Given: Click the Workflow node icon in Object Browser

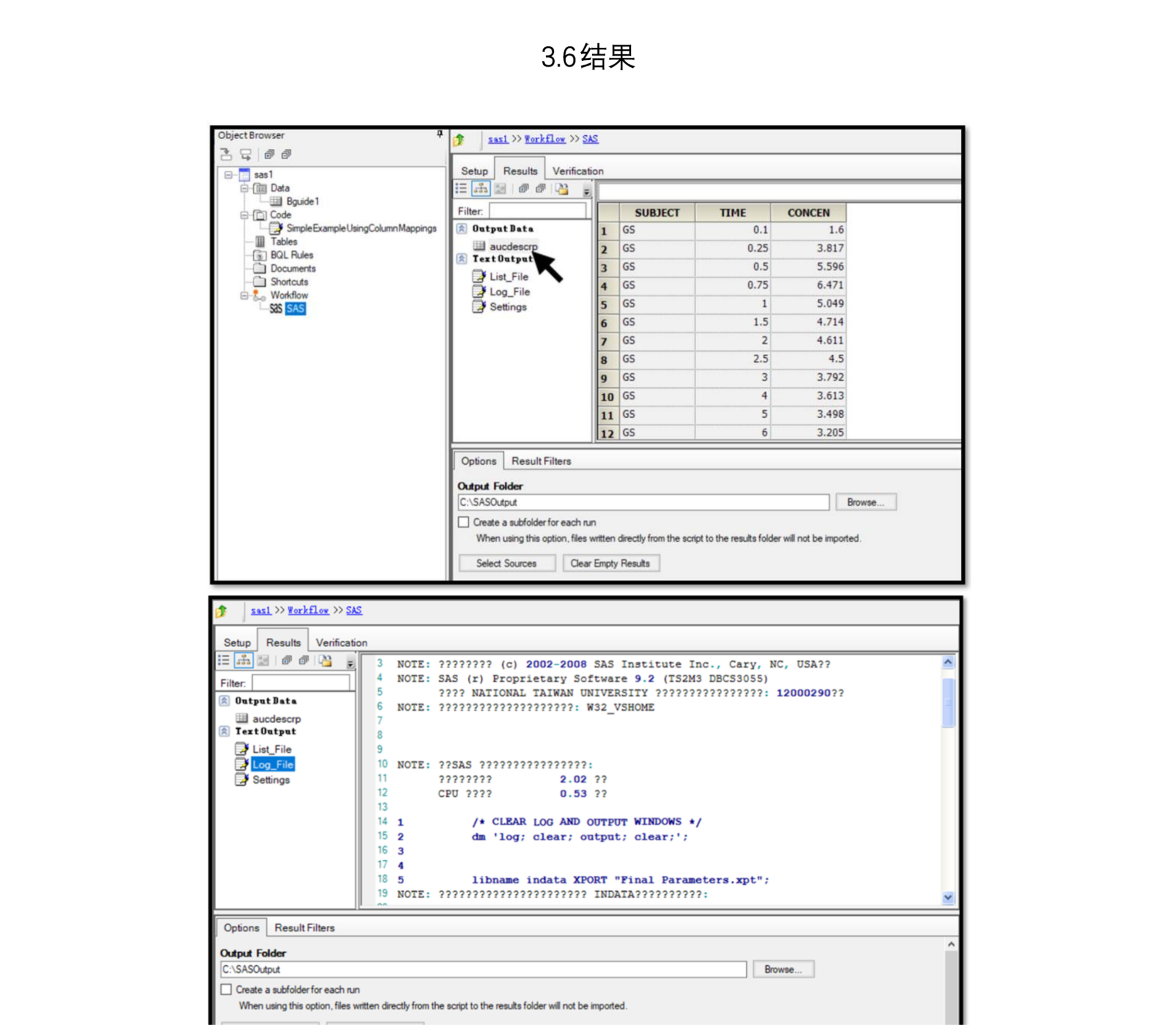Looking at the screenshot, I should [x=260, y=295].
